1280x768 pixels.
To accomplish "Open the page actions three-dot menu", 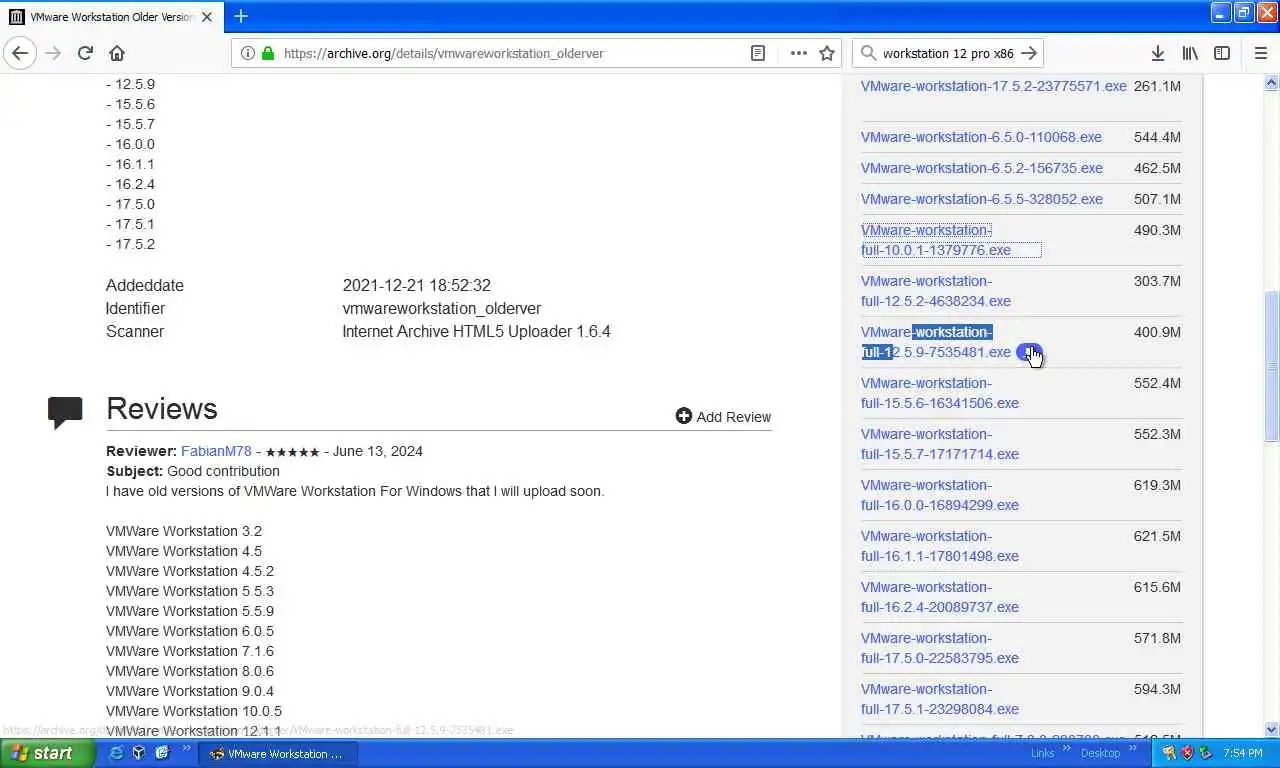I will coord(798,53).
